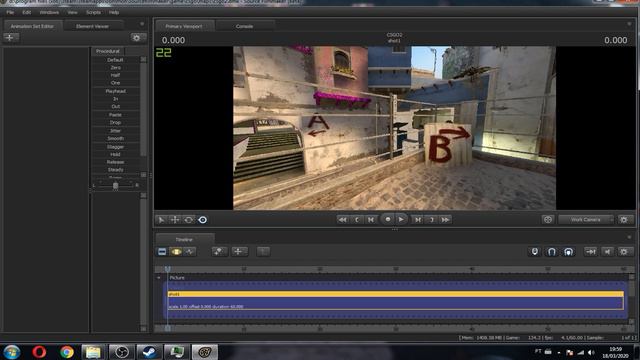
Task: Choose the viewport screen manipulator tool
Action: click(x=202, y=220)
